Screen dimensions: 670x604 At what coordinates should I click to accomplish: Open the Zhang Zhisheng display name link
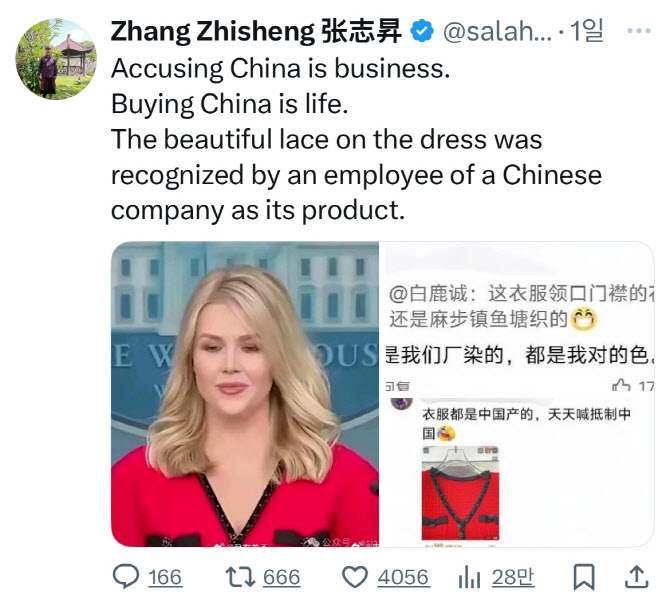pyautogui.click(x=256, y=31)
